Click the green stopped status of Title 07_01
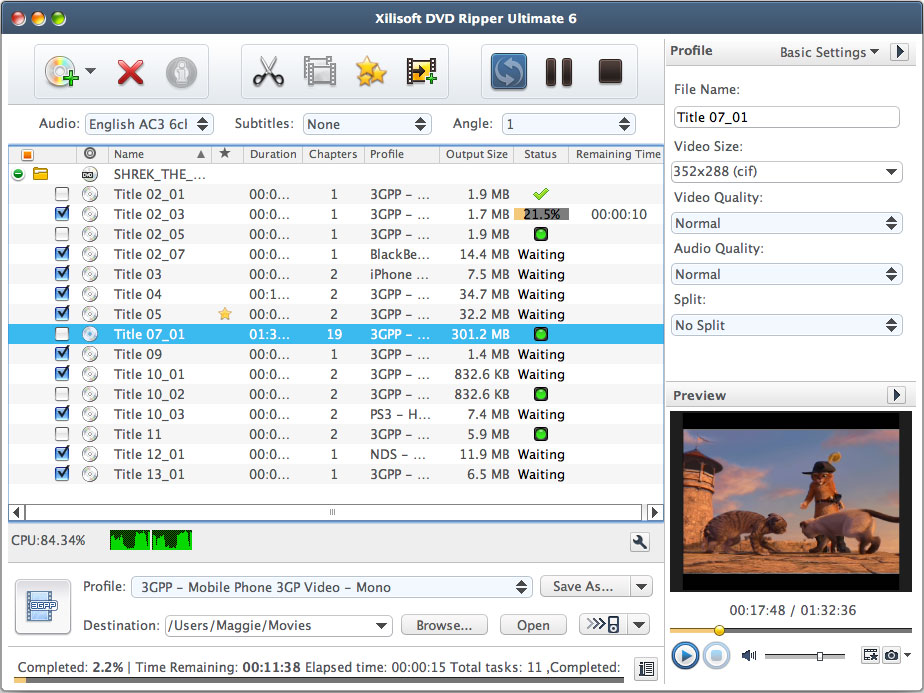The width and height of the screenshot is (924, 693). 540,334
